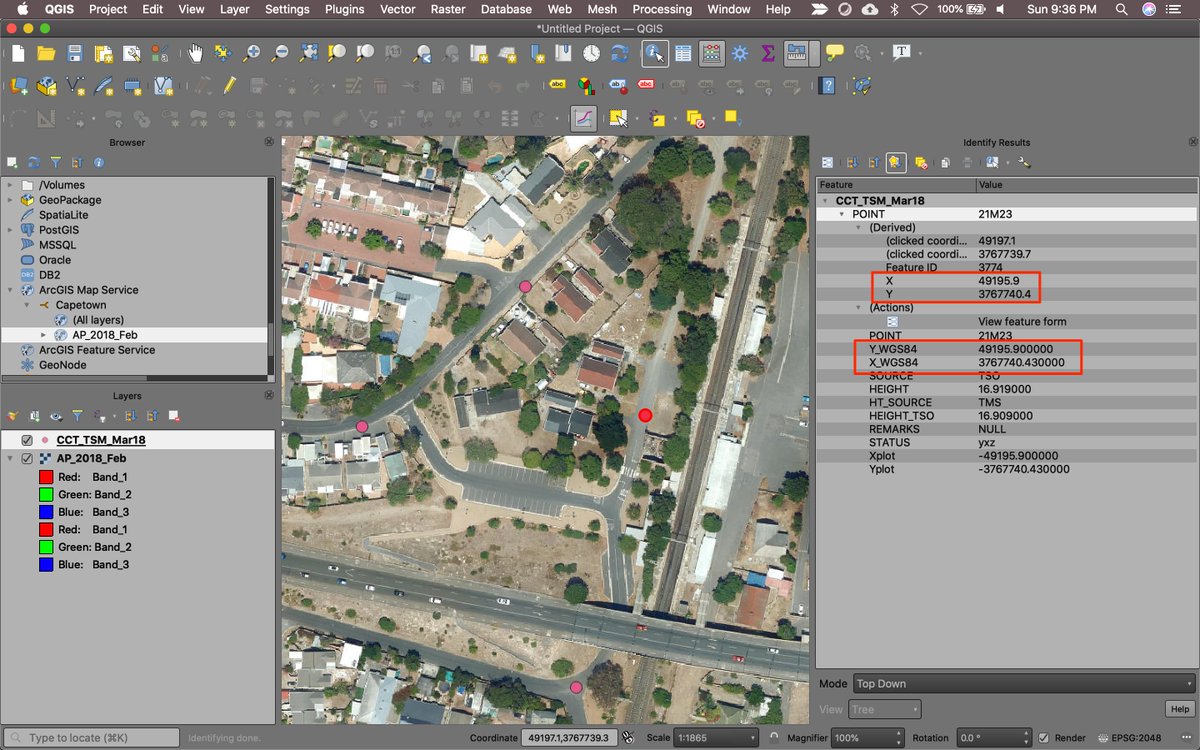
Task: Open a new QGIS project
Action: [x=16, y=54]
